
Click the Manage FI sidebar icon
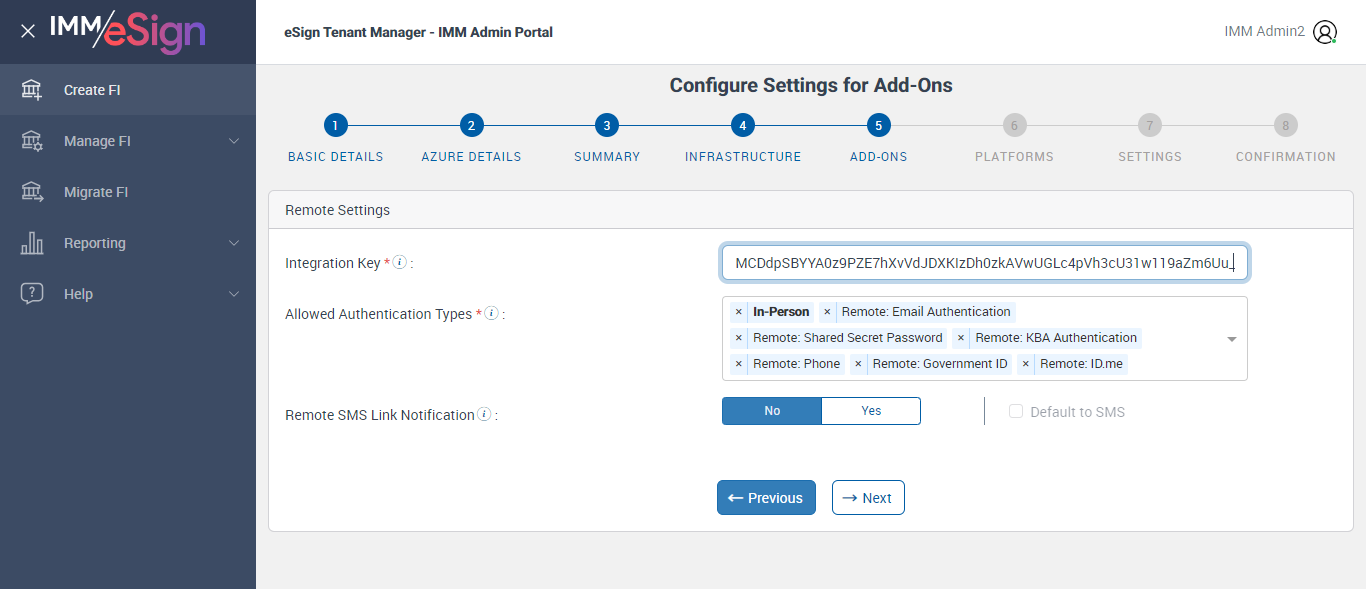coord(32,141)
